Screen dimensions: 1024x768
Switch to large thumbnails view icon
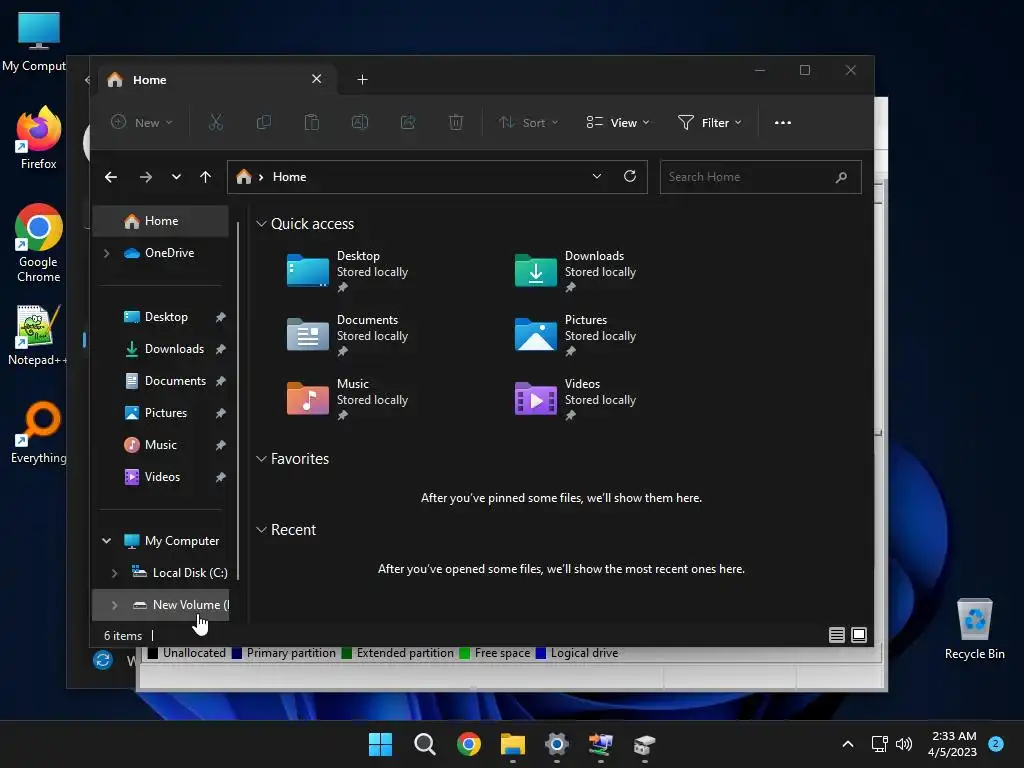(859, 635)
